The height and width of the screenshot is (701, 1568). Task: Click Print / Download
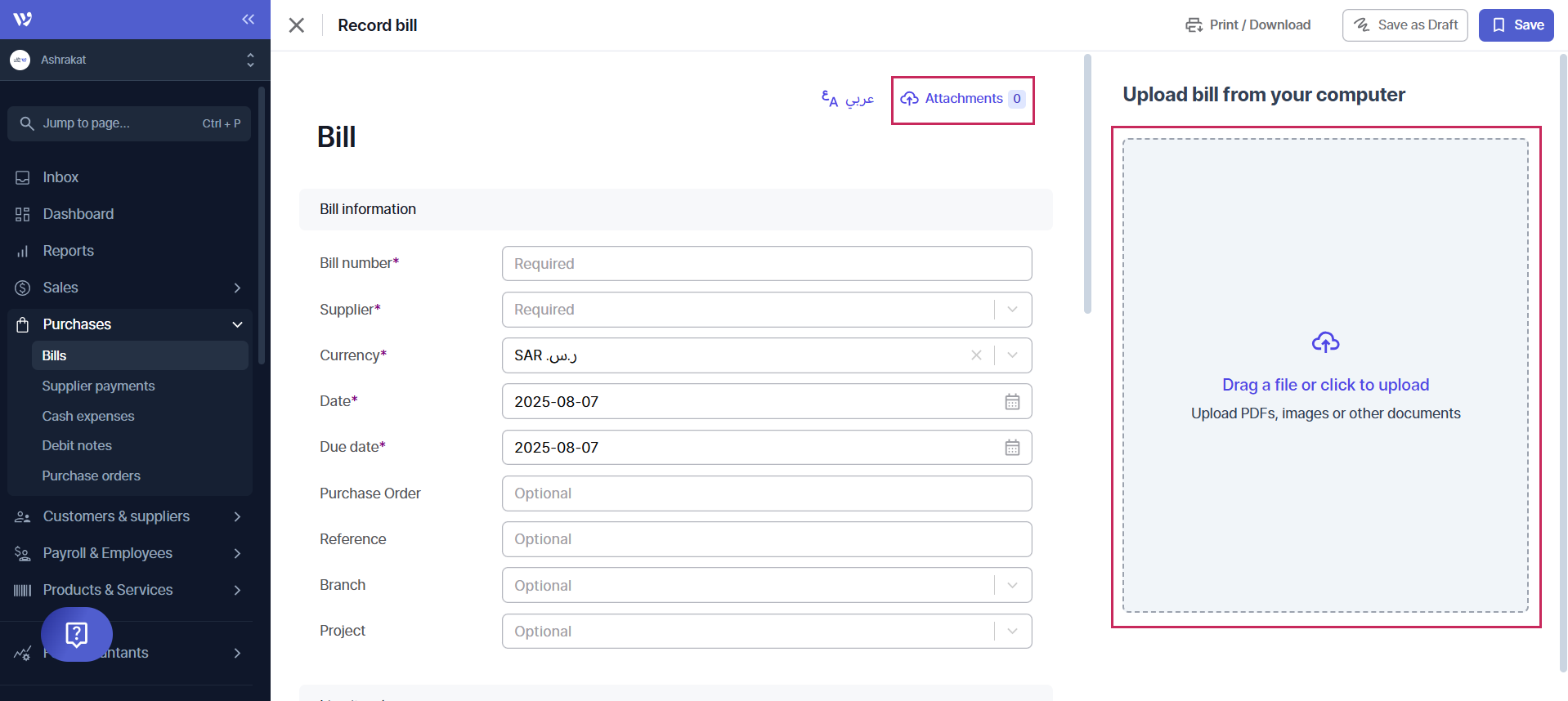click(1248, 25)
